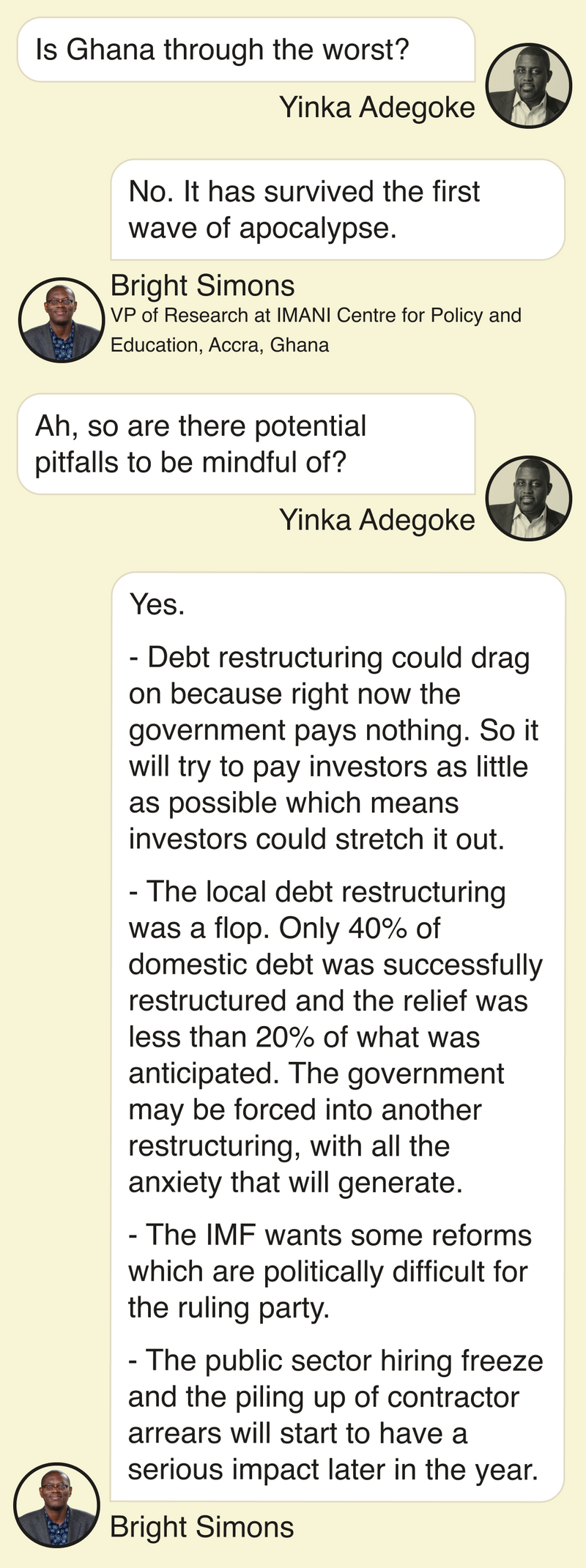Select the 'potential pitfalls' question bubble
Image resolution: width=586 pixels, height=1568 pixels.
pos(246,444)
